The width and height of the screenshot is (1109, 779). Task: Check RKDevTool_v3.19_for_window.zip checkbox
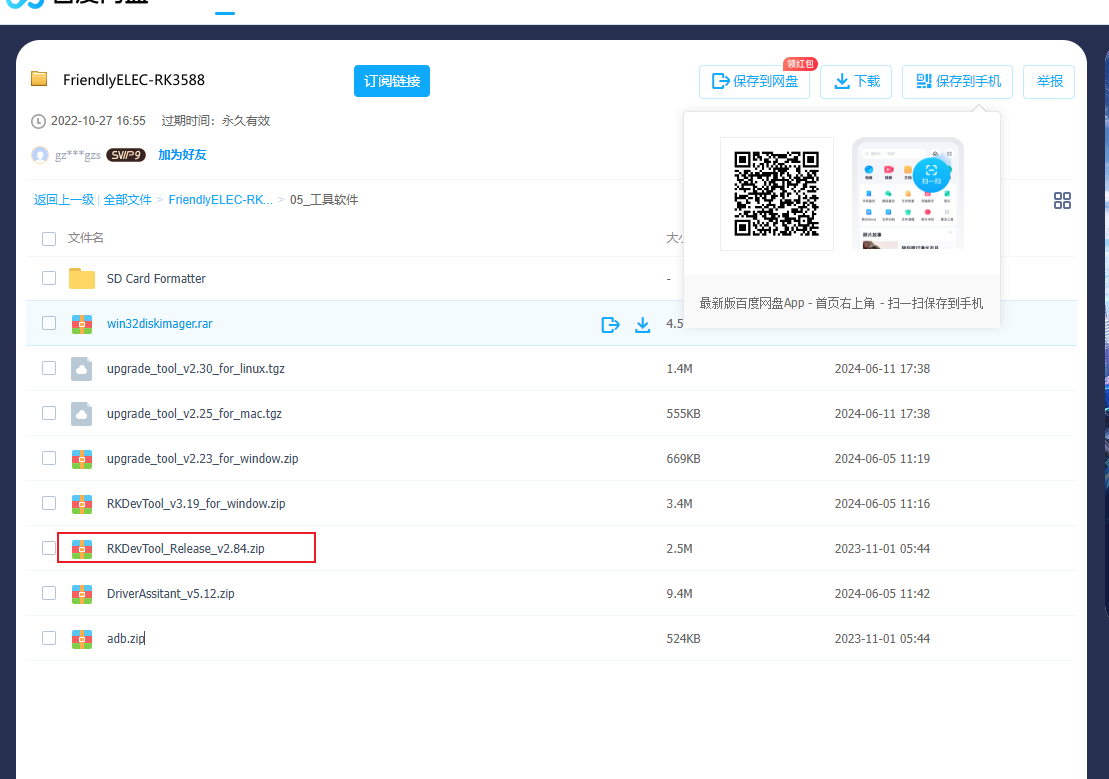tap(49, 503)
